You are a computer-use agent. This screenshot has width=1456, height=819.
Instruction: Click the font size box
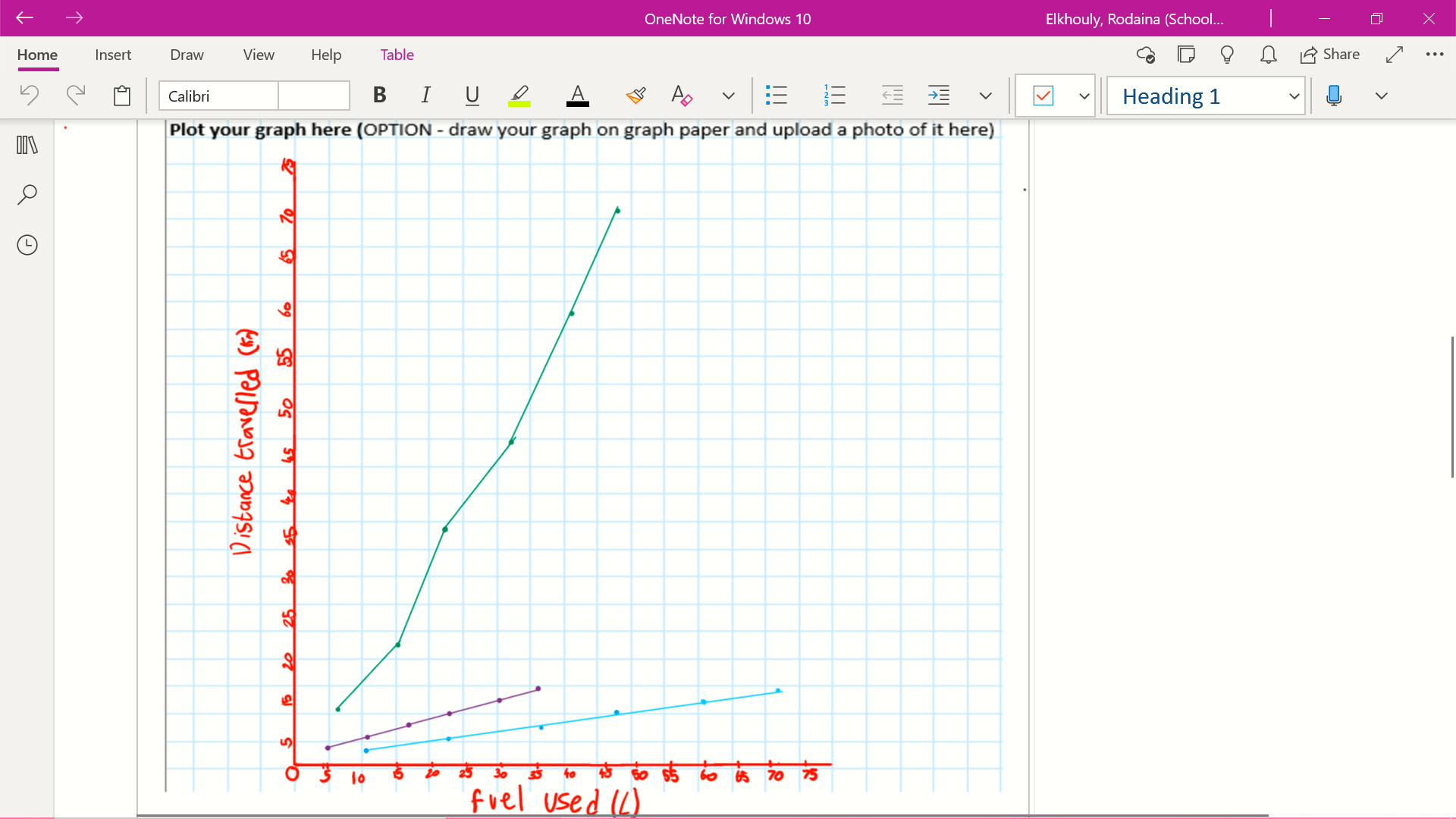point(313,96)
